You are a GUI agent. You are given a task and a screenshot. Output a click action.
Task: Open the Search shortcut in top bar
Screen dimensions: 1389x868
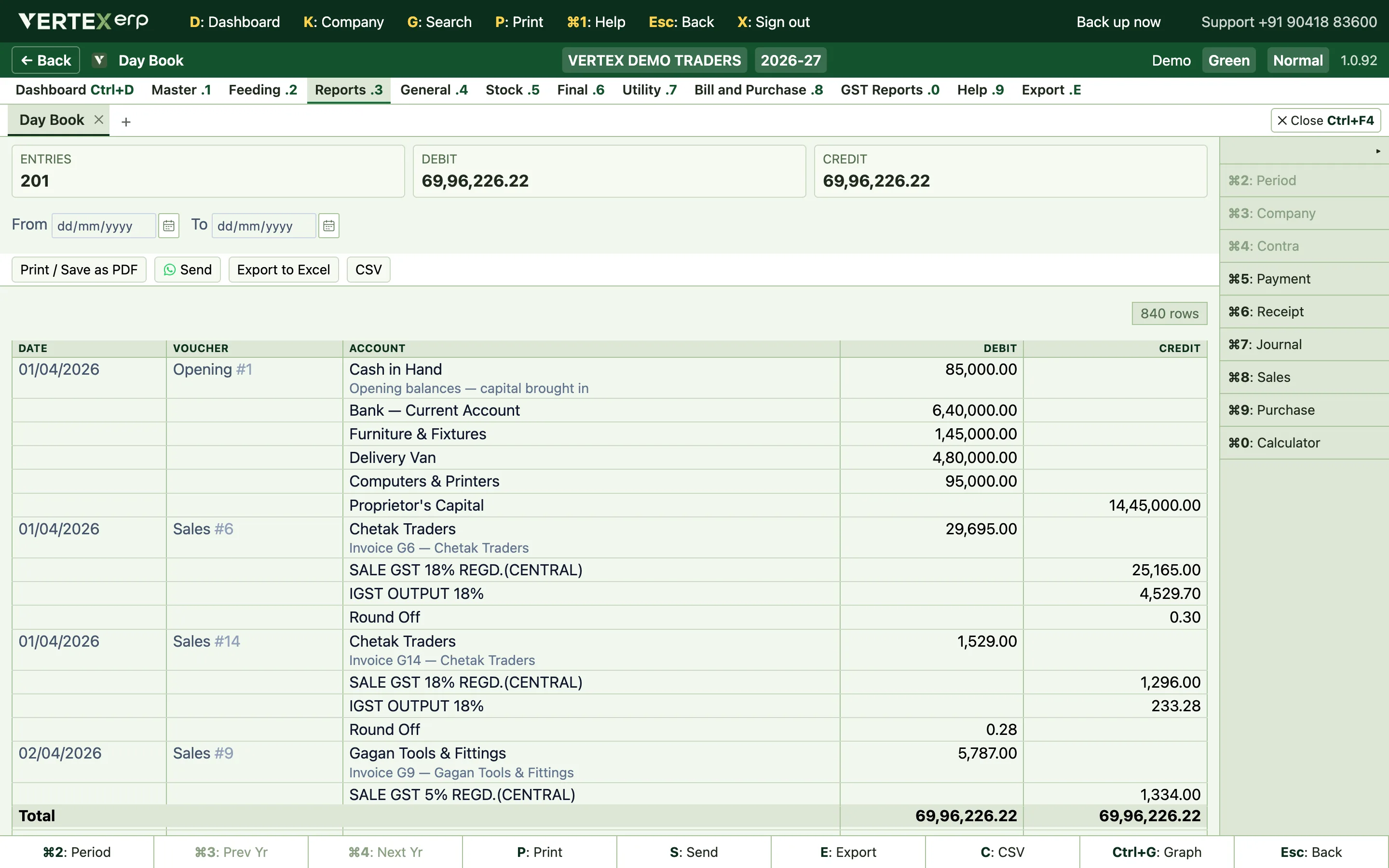click(x=439, y=22)
